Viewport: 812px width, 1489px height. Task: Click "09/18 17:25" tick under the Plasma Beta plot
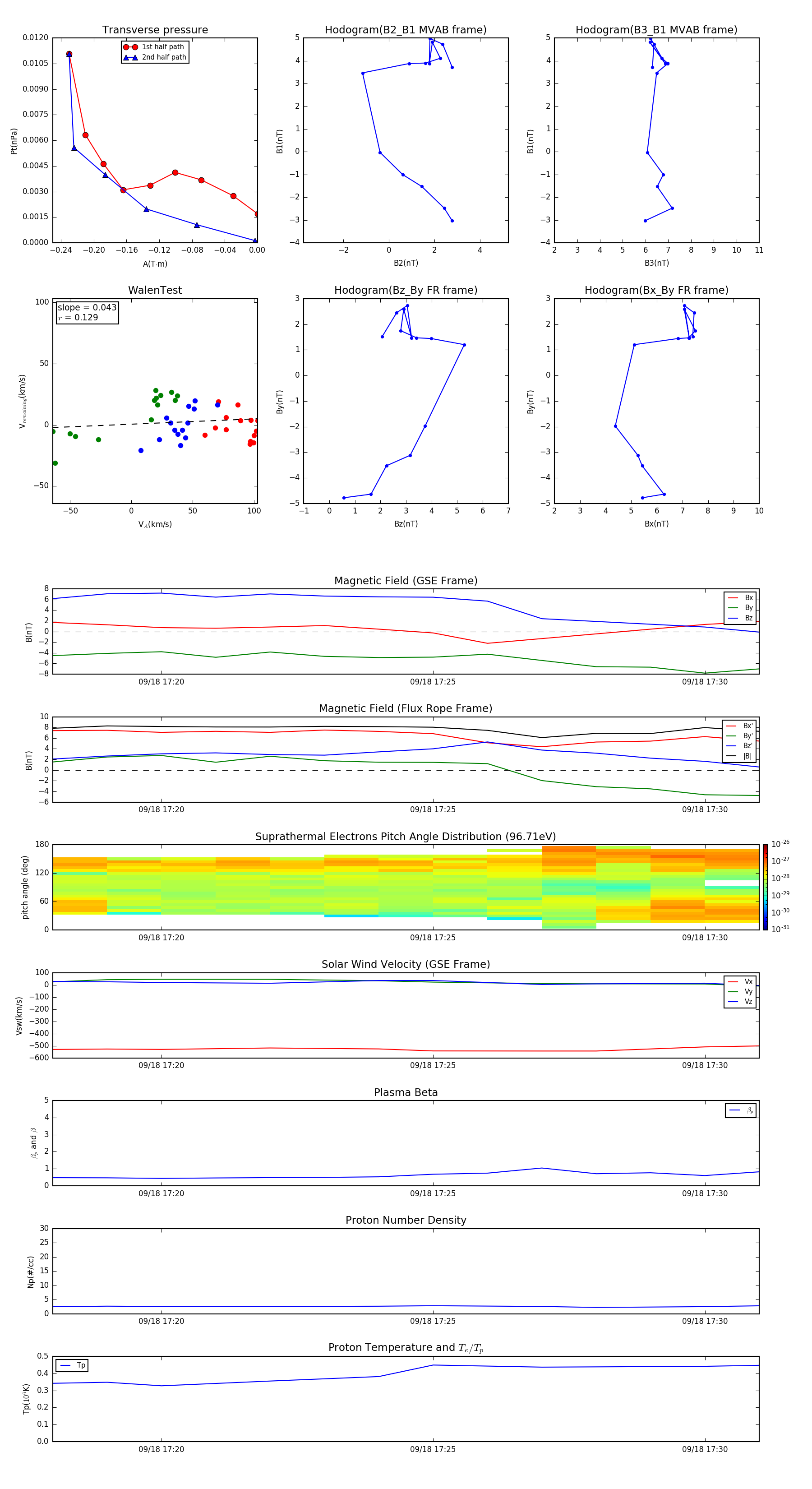pyautogui.click(x=433, y=1193)
